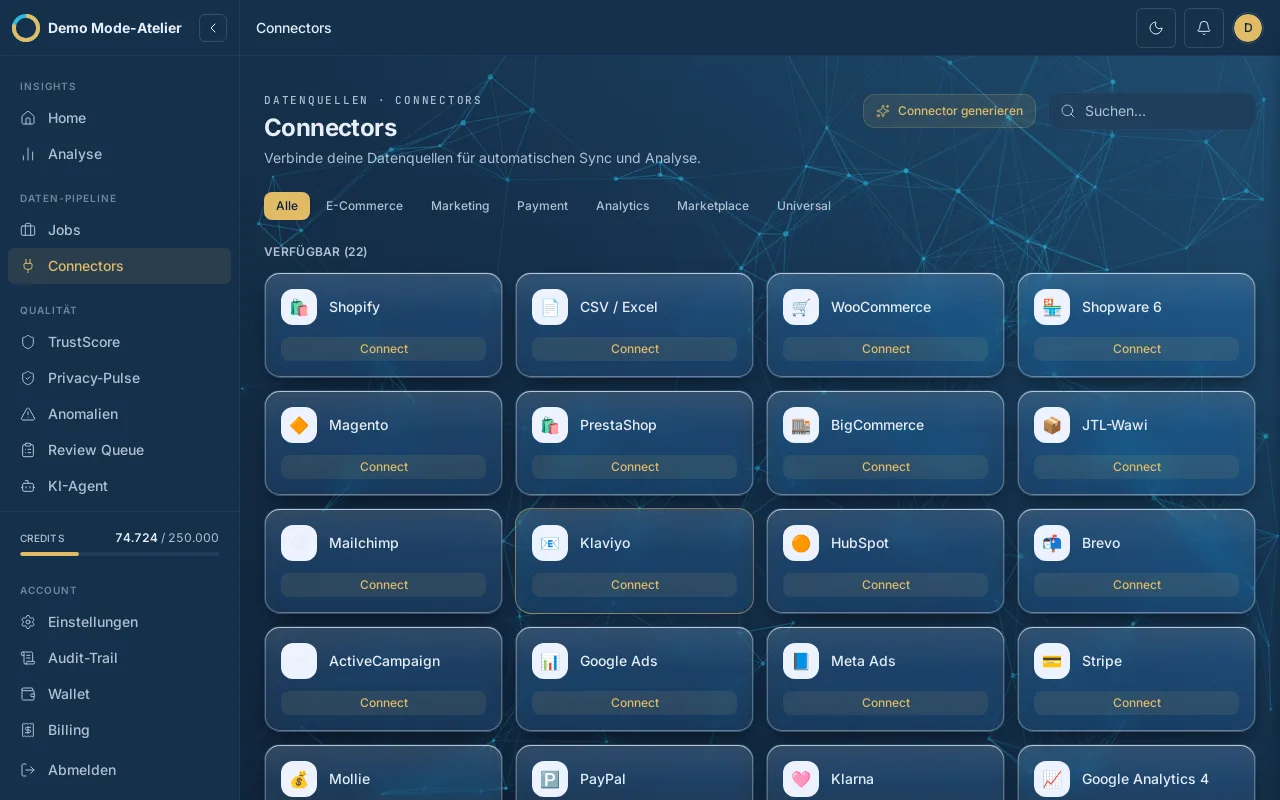The width and height of the screenshot is (1280, 800).
Task: Click the Shopware 6 store icon
Action: point(1052,307)
